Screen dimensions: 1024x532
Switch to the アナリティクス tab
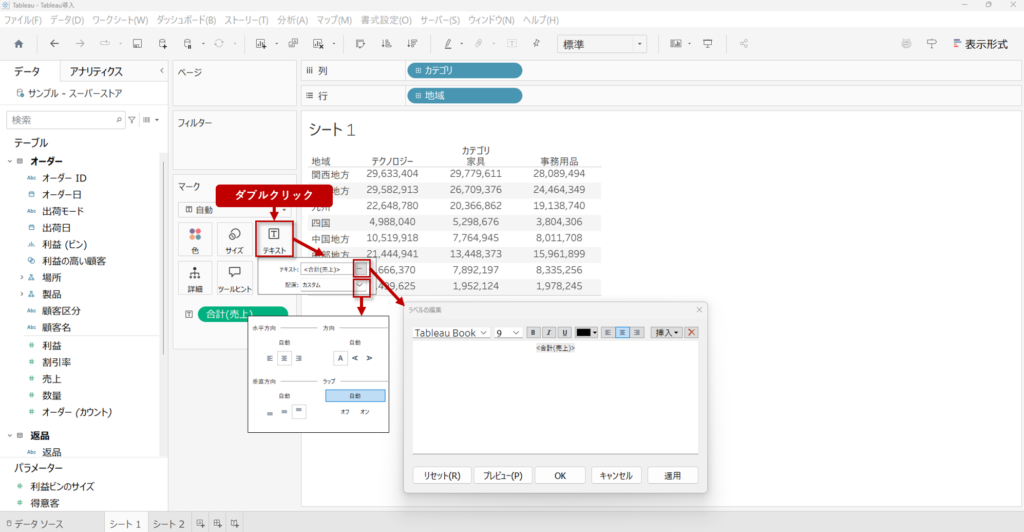click(96, 71)
